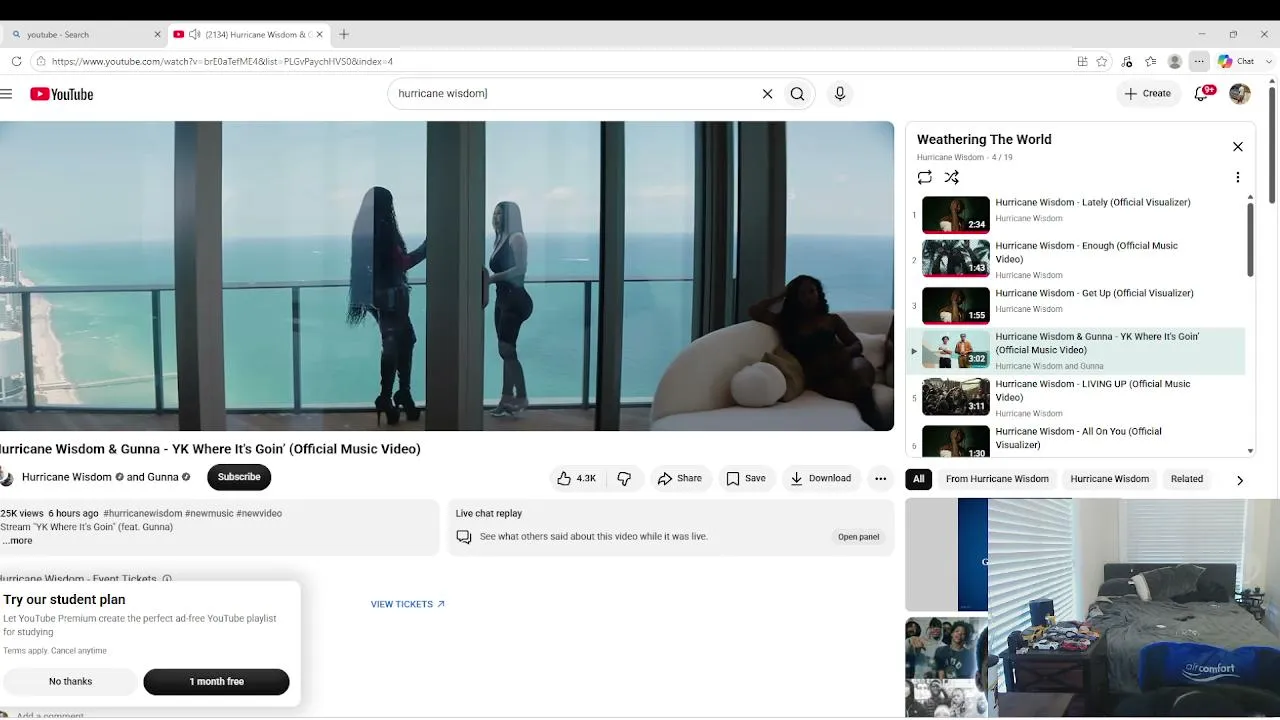Click the playlist panel scrollbar

coord(1250,239)
